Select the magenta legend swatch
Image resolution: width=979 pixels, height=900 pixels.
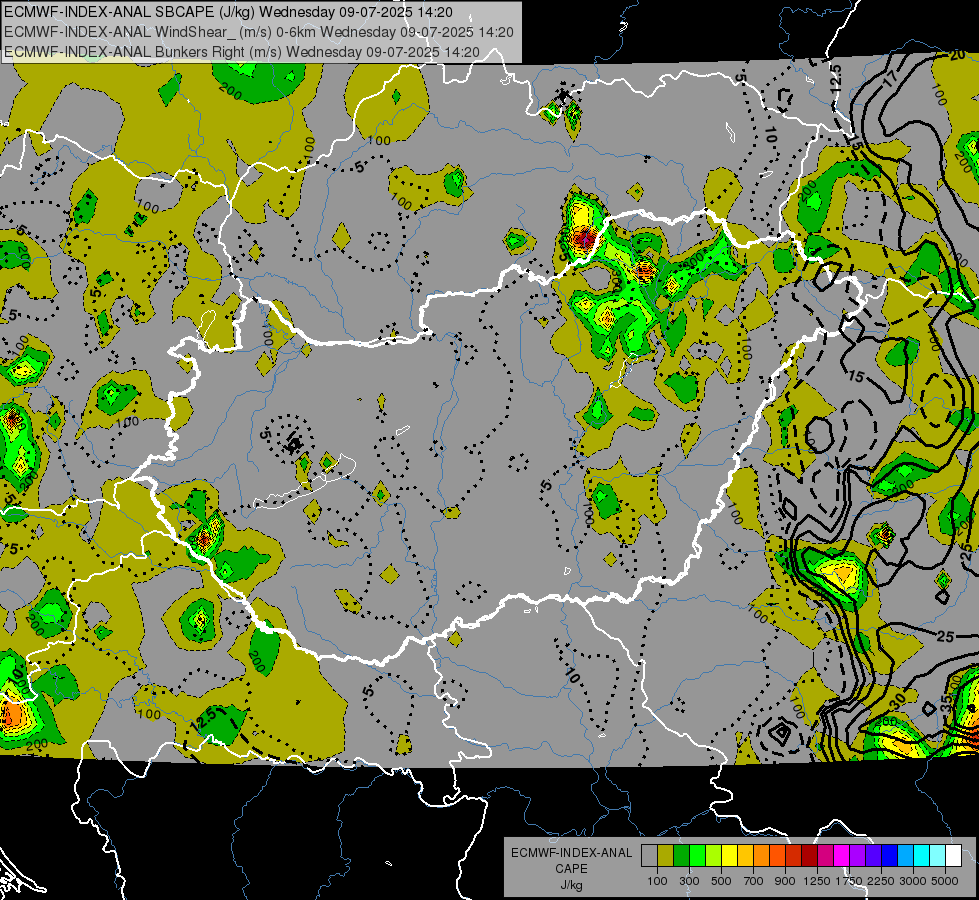842,856
